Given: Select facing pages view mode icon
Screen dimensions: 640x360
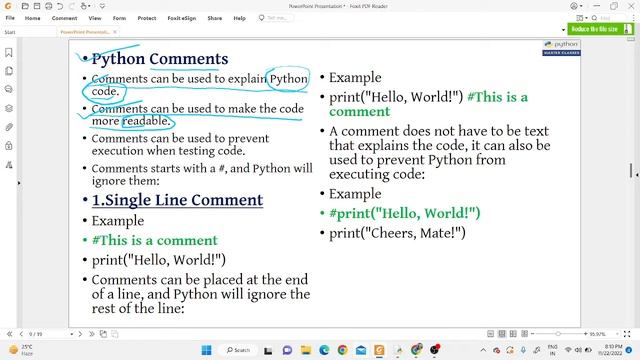Looking at the screenshot, I should (x=513, y=334).
